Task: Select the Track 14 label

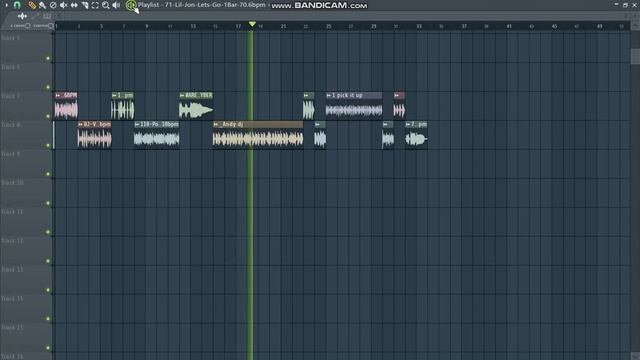Action: tap(12, 299)
